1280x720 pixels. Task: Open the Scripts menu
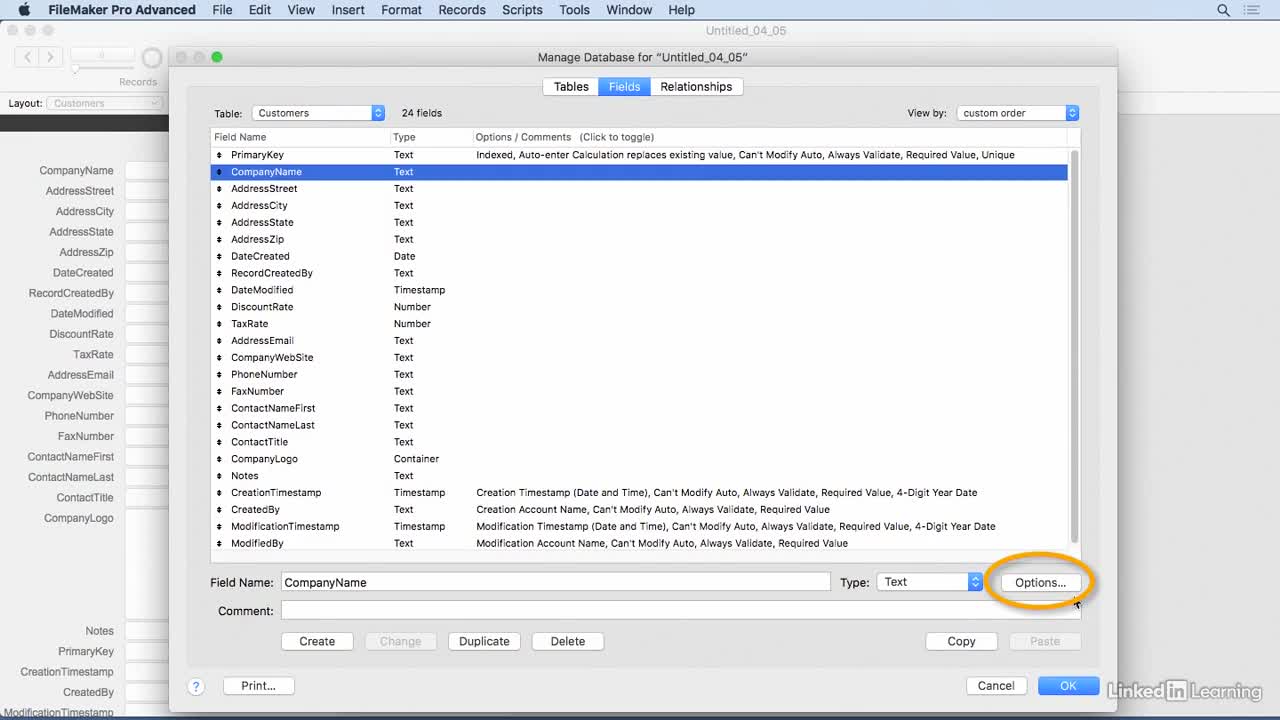[x=522, y=10]
